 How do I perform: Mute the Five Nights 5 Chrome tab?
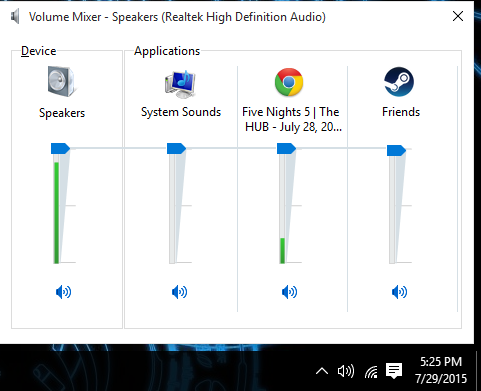coord(289,292)
